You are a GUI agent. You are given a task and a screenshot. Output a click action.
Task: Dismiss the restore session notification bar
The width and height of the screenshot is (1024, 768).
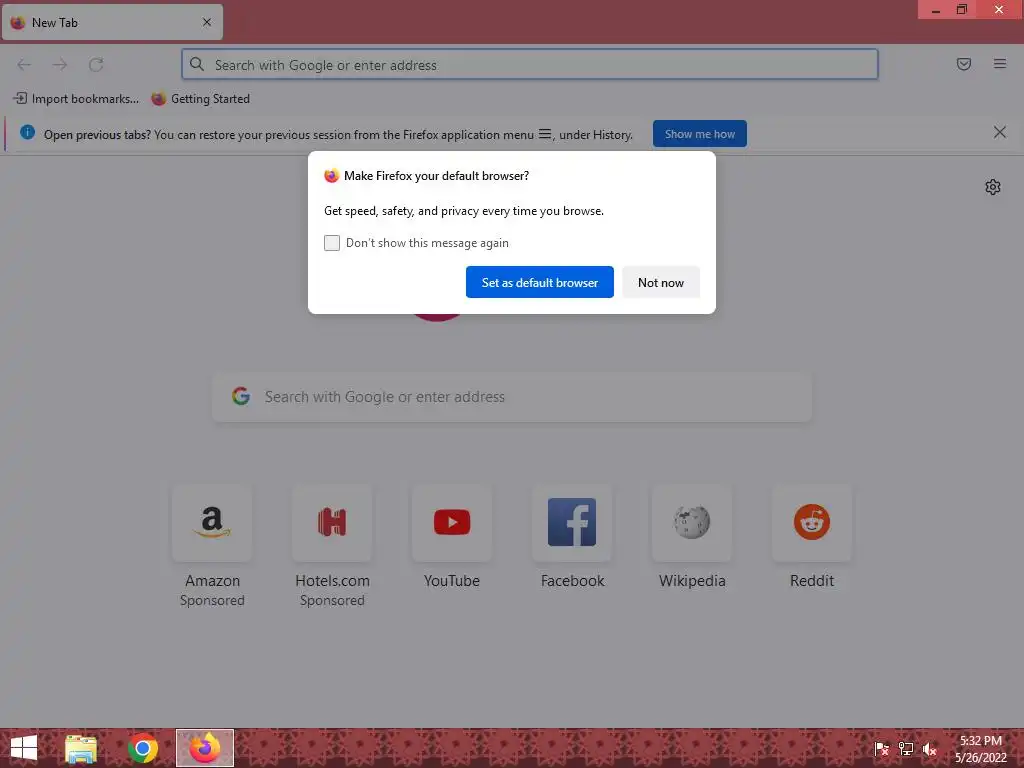(x=999, y=133)
